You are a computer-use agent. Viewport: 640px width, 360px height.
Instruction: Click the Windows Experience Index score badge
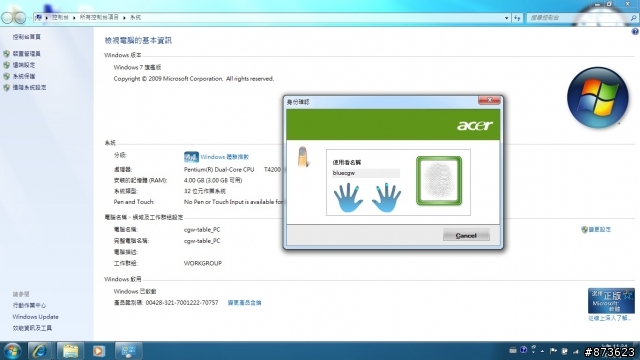point(191,157)
